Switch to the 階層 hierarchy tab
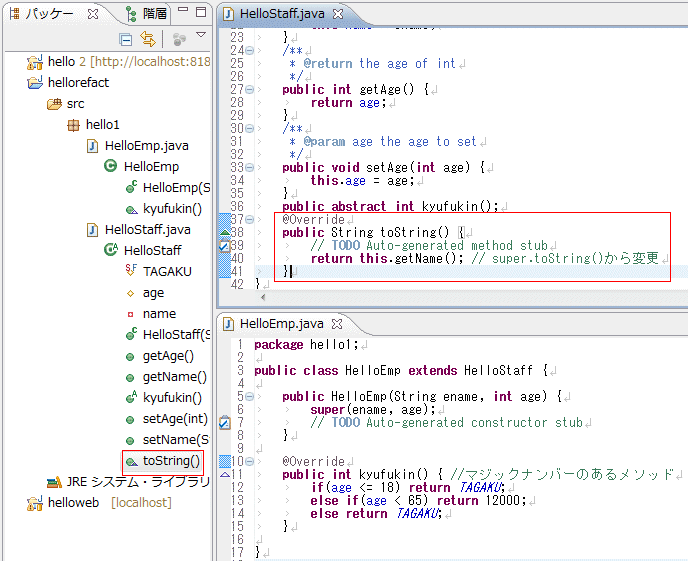688x561 pixels. pyautogui.click(x=147, y=14)
